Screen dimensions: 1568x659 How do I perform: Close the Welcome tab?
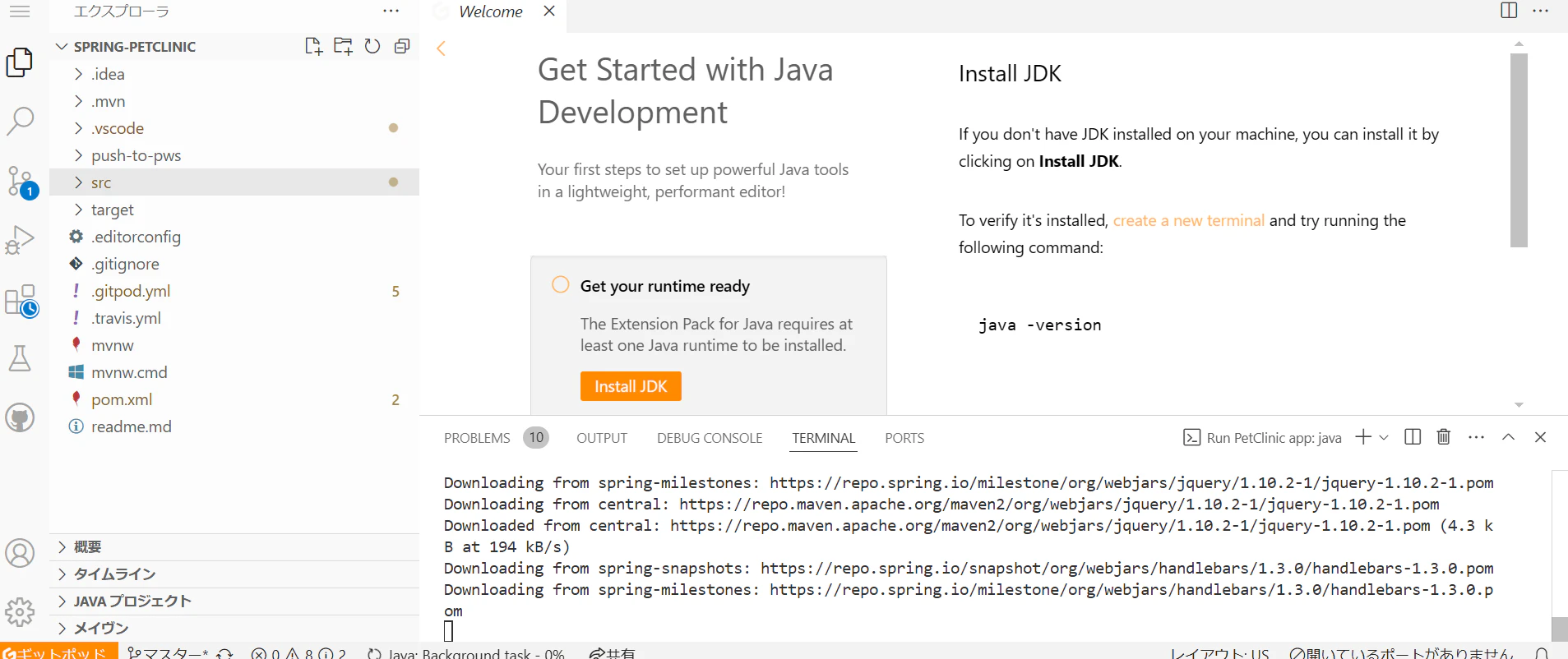point(549,11)
